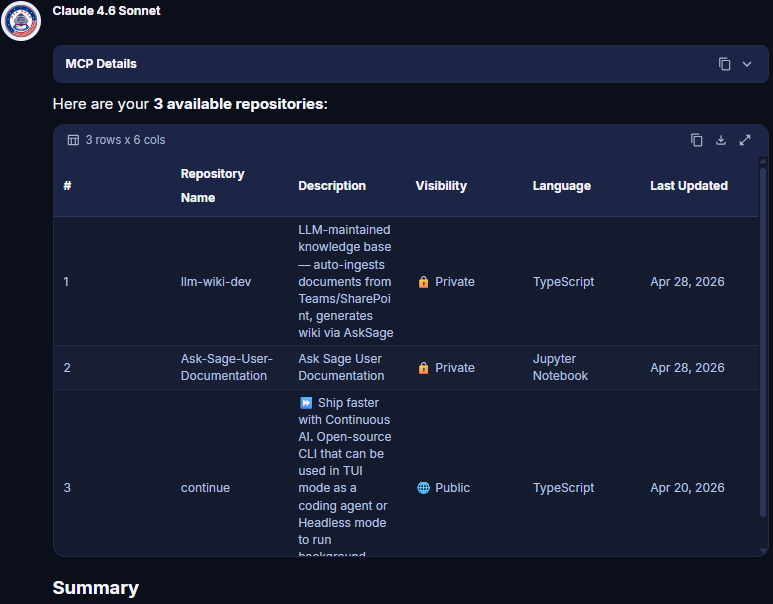Select the llm-wiki-dev repository name
The height and width of the screenshot is (604, 773).
pyautogui.click(x=216, y=282)
